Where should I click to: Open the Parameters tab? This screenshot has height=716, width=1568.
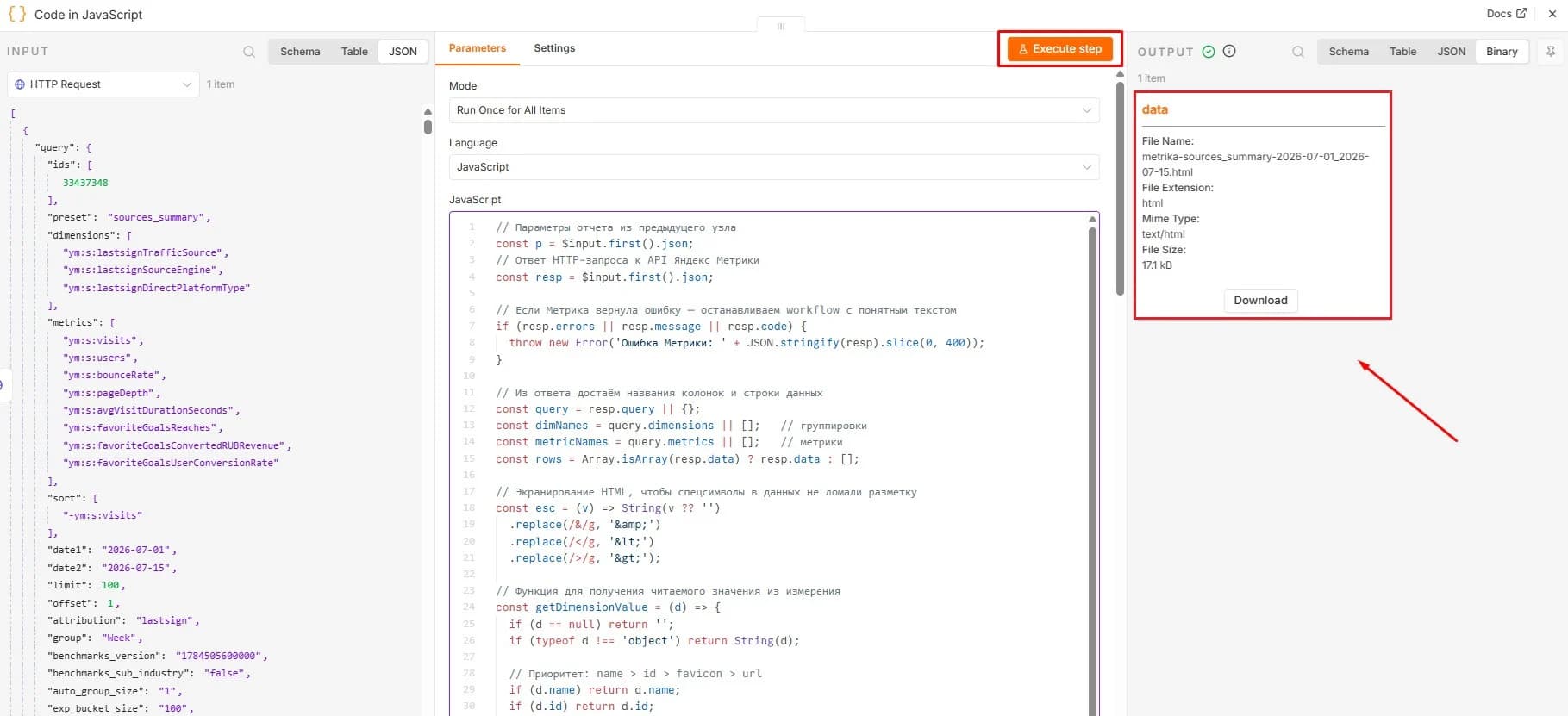478,48
